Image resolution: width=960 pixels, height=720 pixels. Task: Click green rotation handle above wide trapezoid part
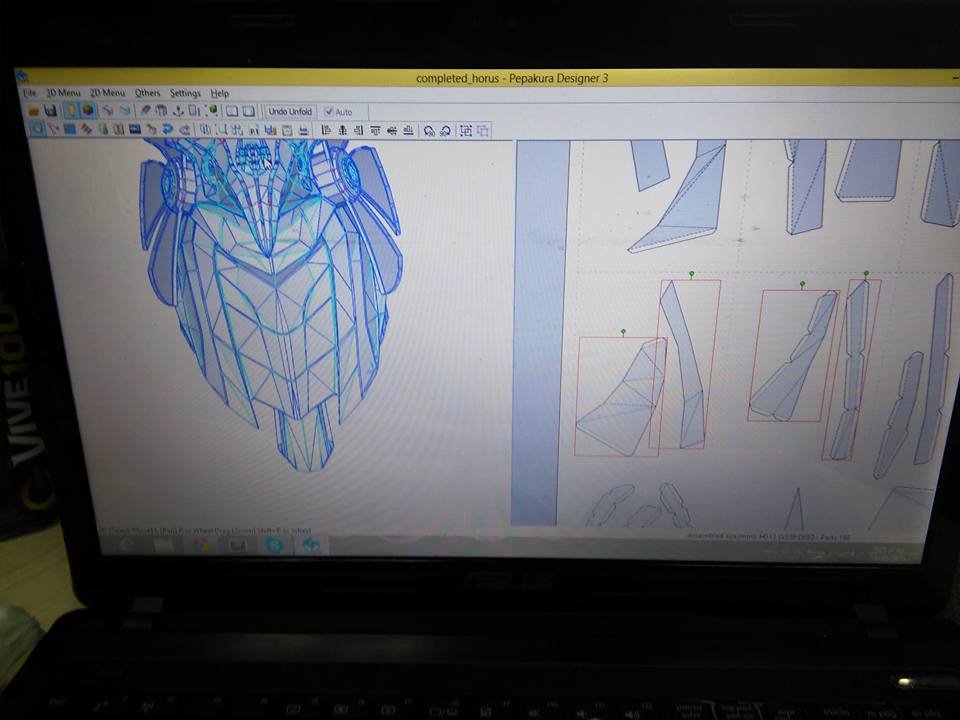coord(623,332)
